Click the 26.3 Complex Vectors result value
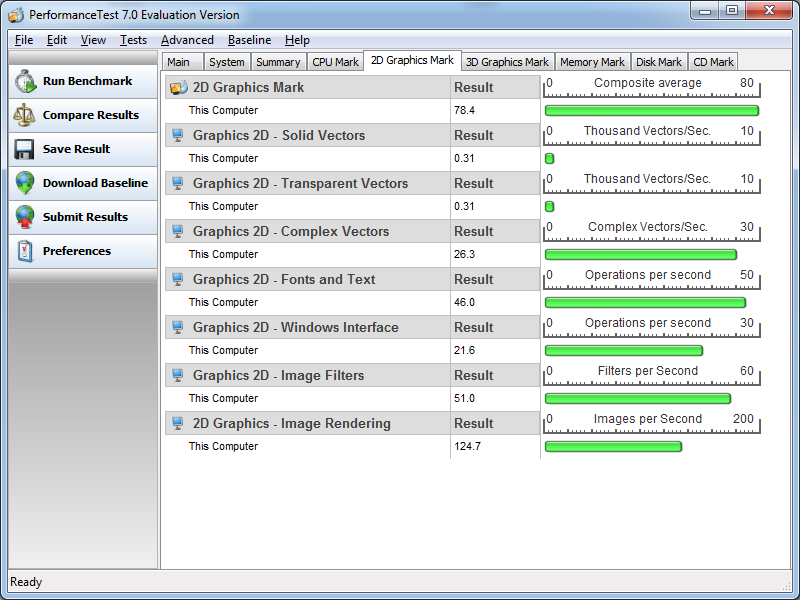 (x=464, y=254)
